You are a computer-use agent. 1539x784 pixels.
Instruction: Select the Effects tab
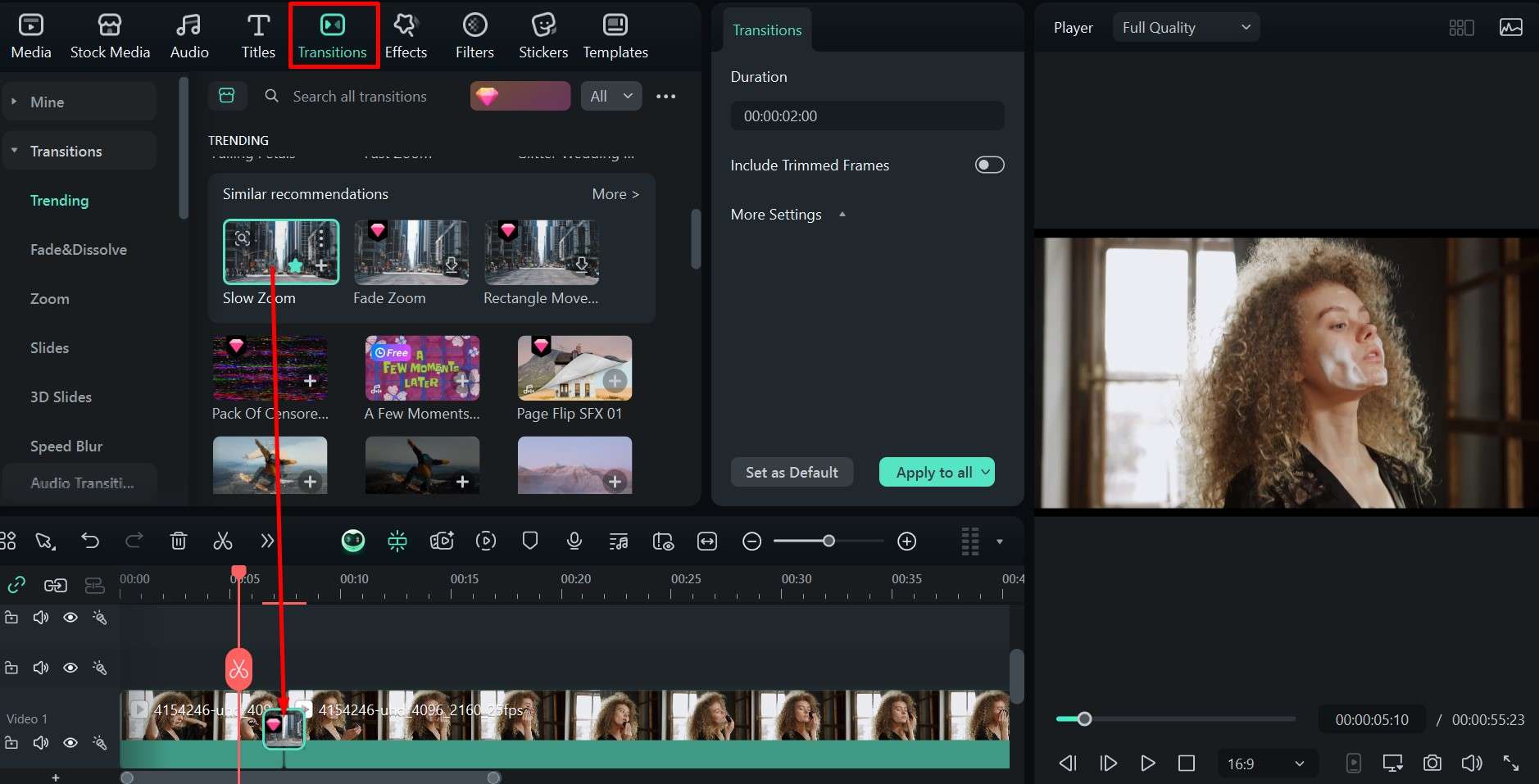[x=406, y=37]
